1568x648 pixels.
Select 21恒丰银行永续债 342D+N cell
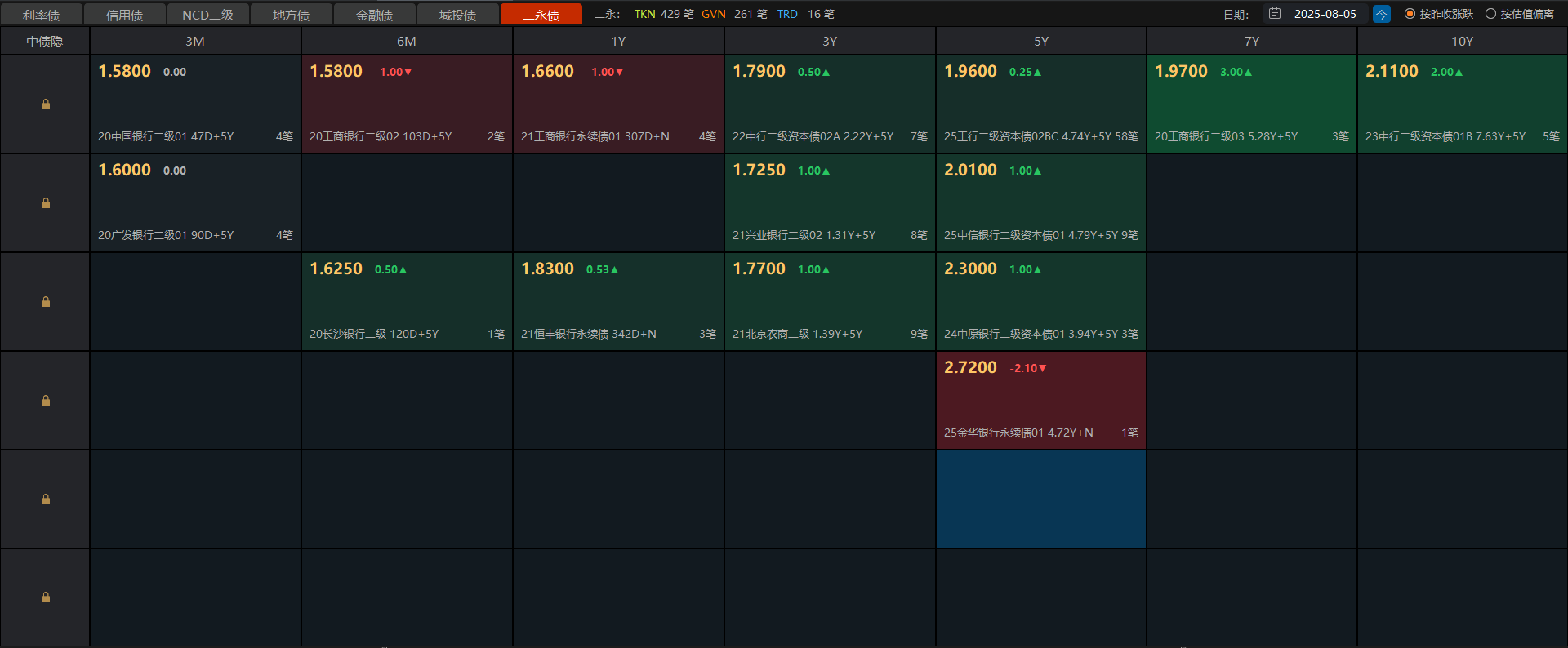[x=618, y=302]
